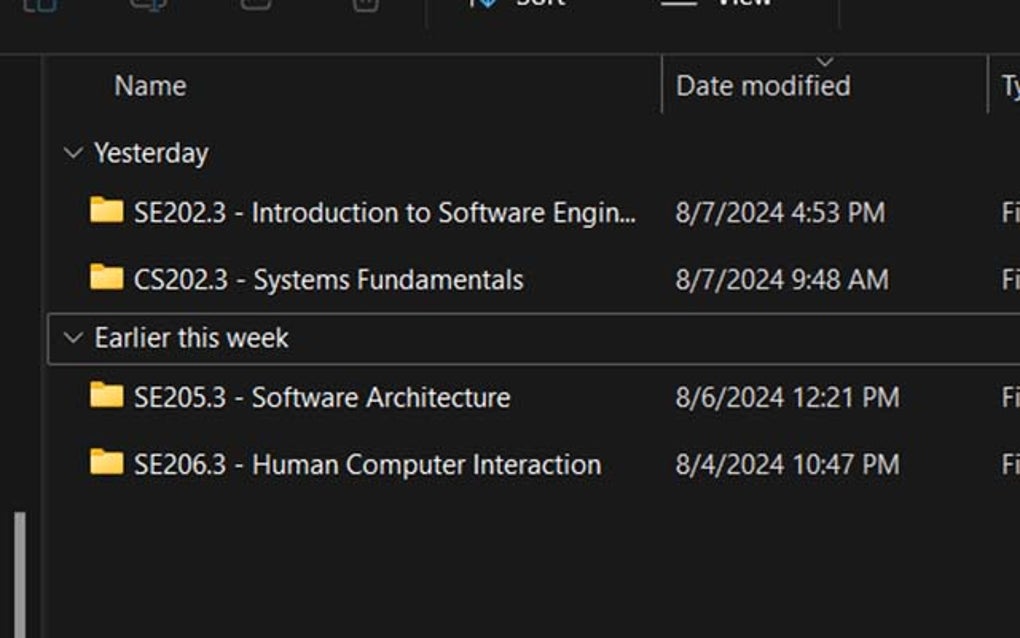Select the SE205.3 - Software Architecture name
The width and height of the screenshot is (1020, 638).
[322, 397]
